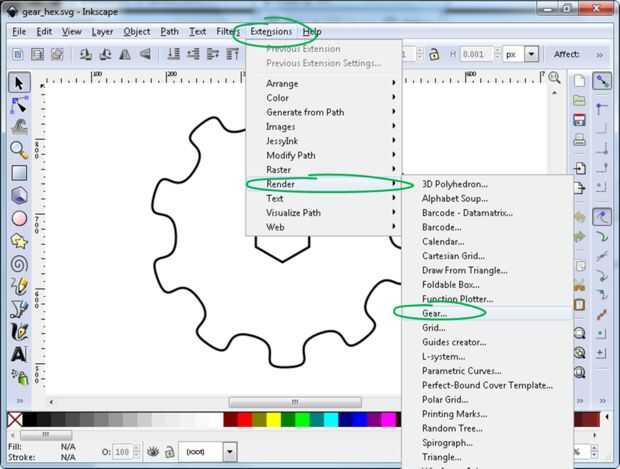
Task: Choose Barcode - Datamatrix... entry
Action: (488, 213)
